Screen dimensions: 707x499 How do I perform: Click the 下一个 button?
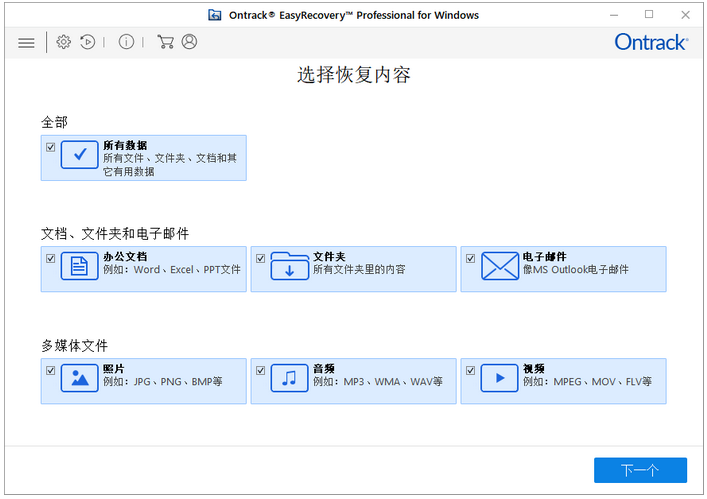point(640,470)
